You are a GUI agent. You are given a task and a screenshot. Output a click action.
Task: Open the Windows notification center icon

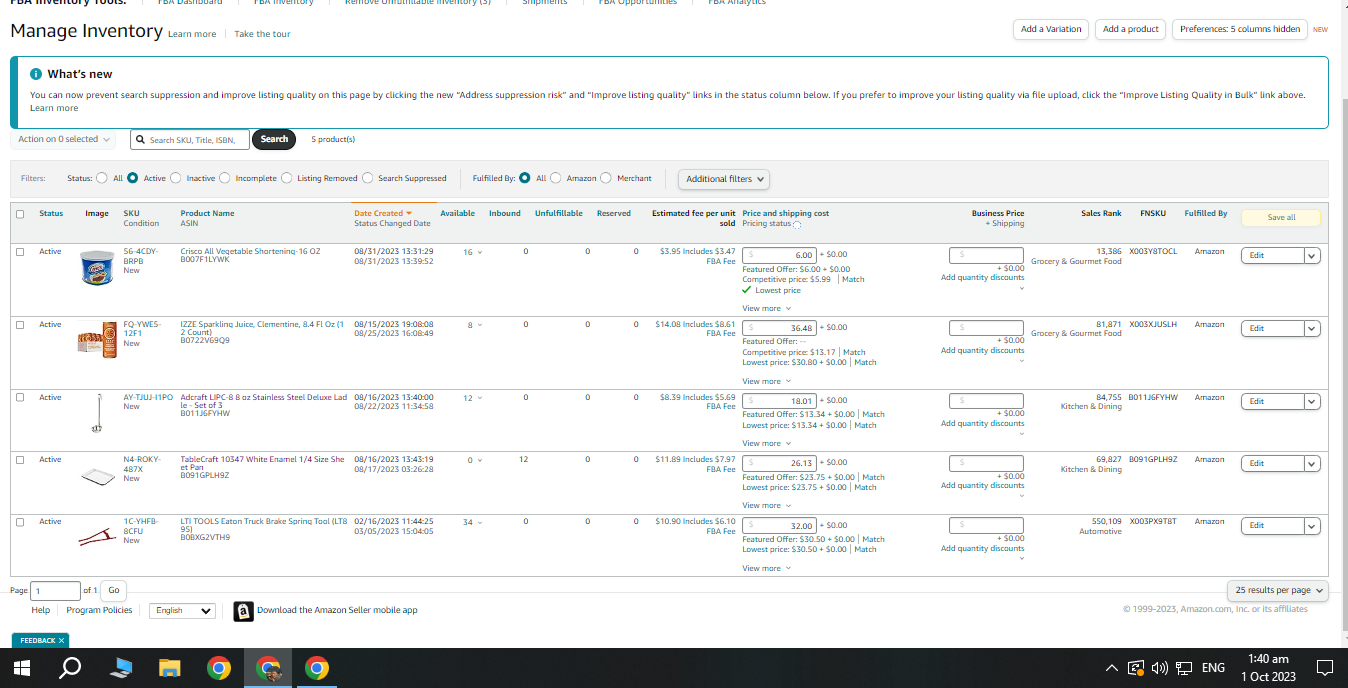point(1325,668)
